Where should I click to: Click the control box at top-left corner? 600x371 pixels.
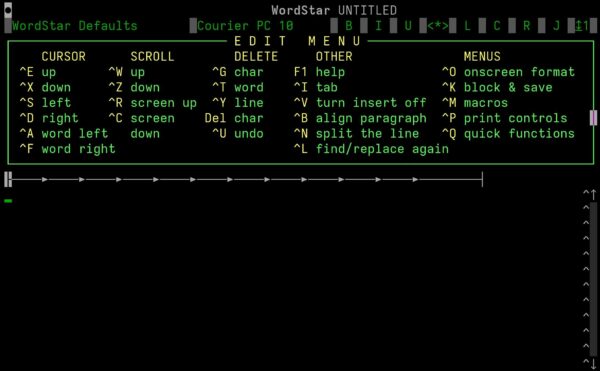click(8, 10)
